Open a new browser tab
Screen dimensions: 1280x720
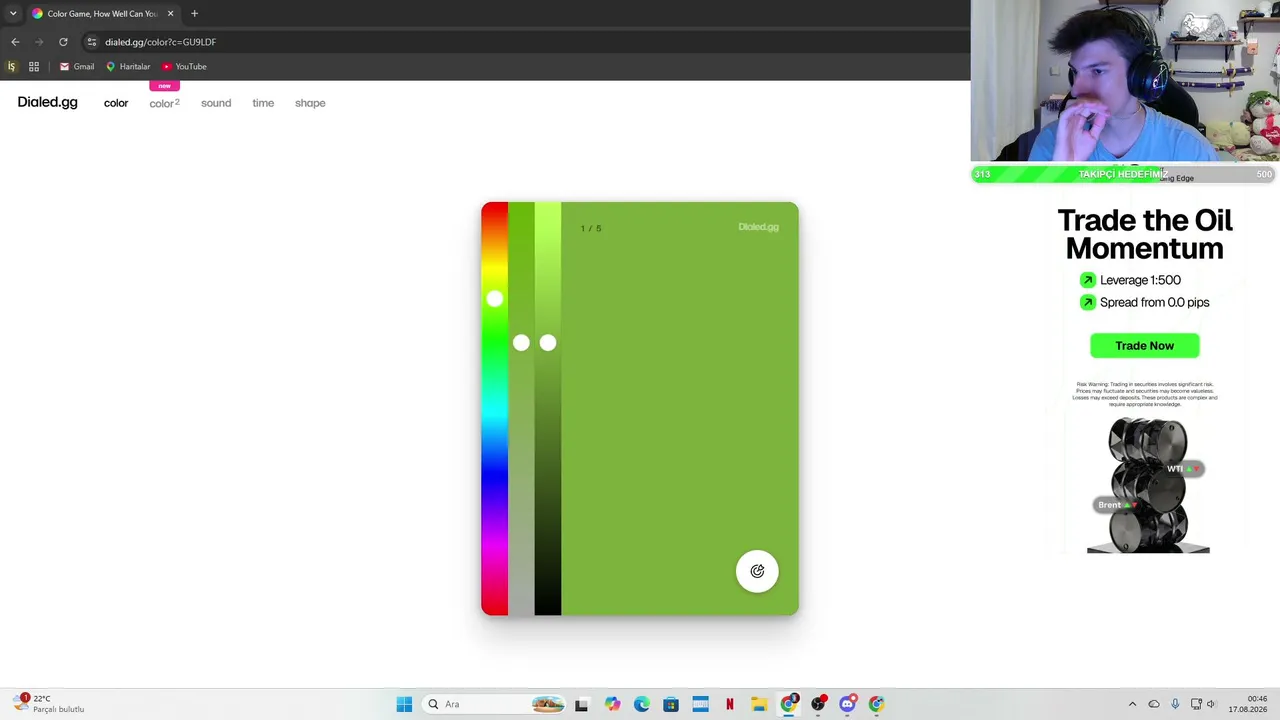tap(194, 14)
